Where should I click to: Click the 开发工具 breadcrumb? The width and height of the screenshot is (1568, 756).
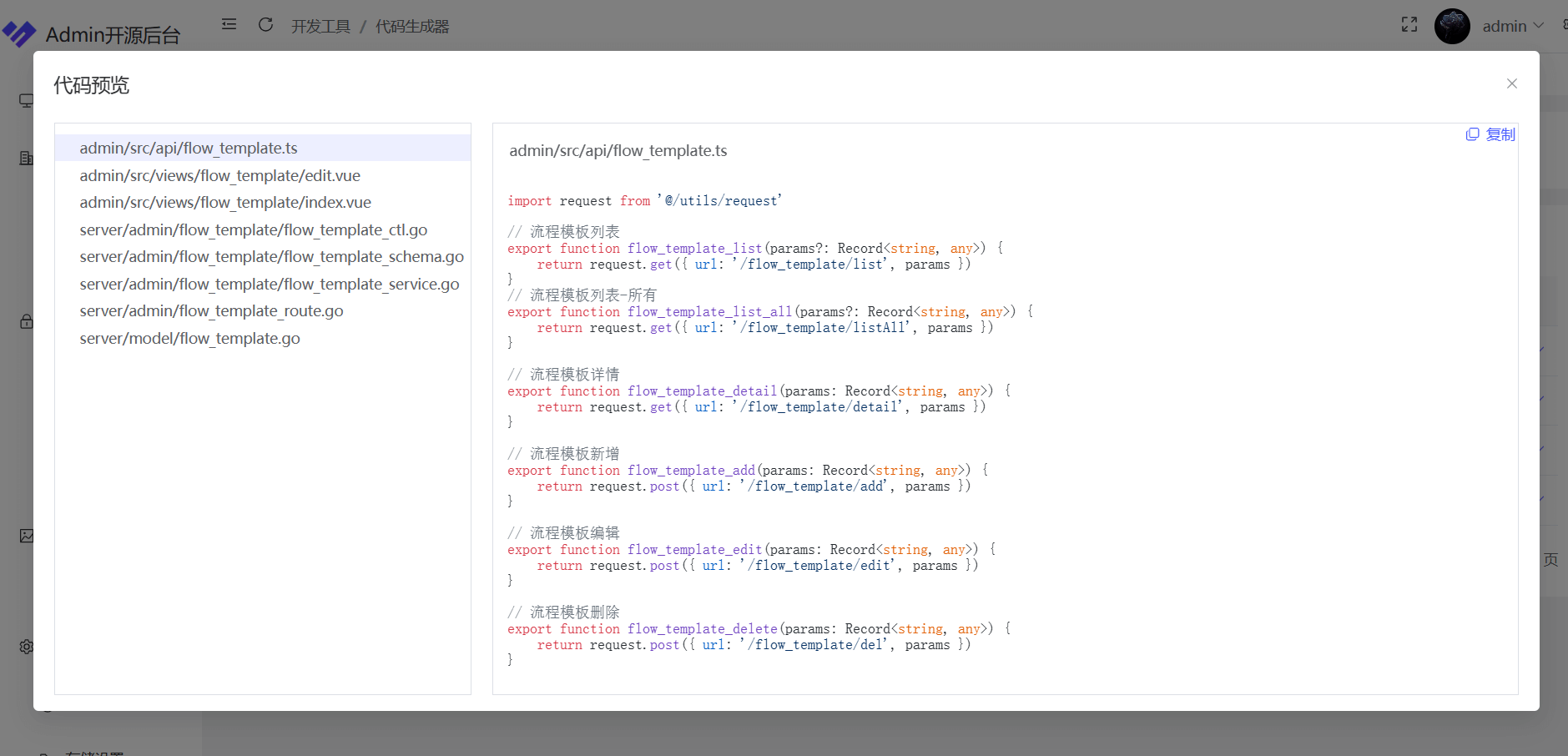[x=320, y=27]
